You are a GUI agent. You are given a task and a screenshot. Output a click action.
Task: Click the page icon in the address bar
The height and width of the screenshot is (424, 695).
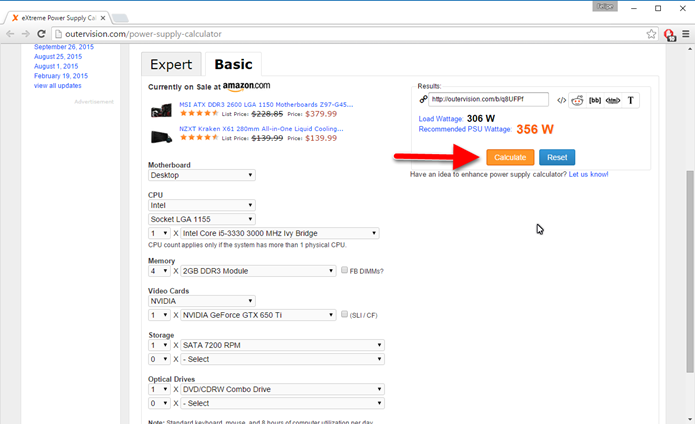point(58,34)
